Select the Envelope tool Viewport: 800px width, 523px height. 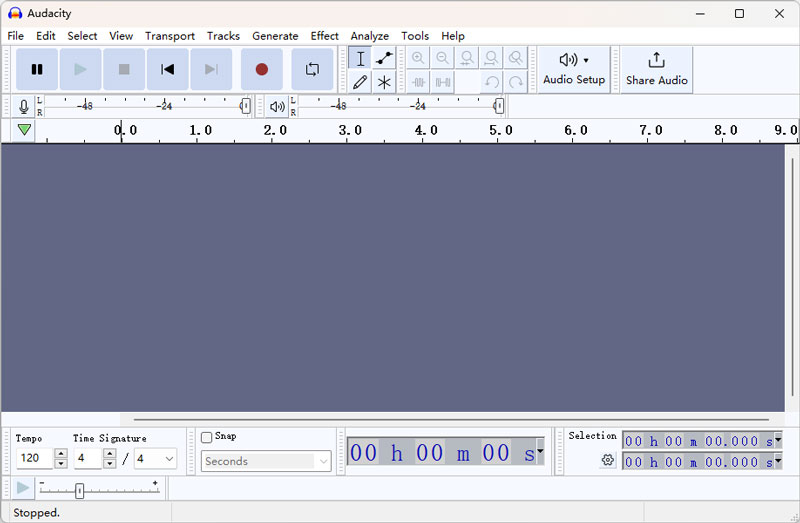pos(384,58)
